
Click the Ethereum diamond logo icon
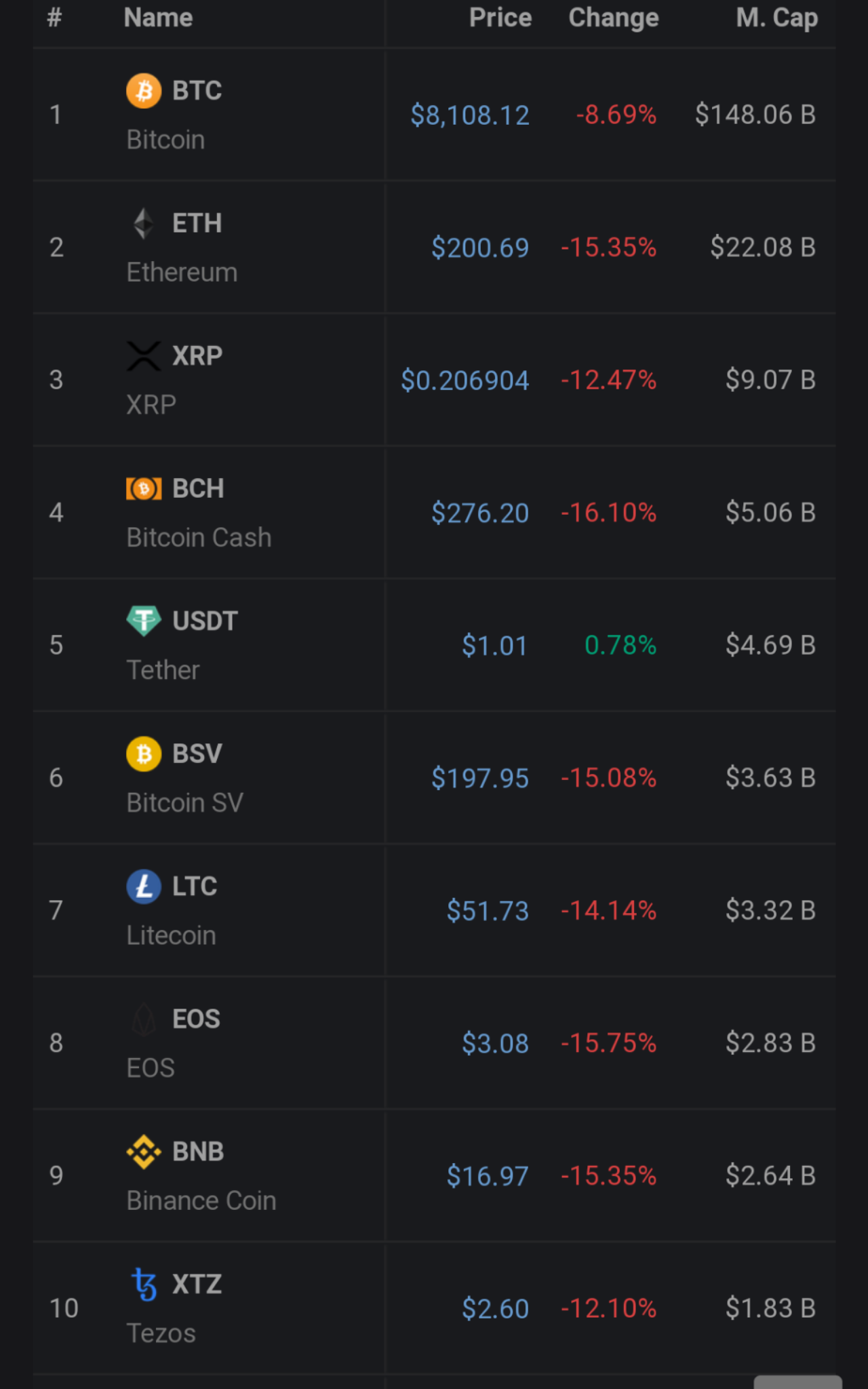tap(144, 223)
